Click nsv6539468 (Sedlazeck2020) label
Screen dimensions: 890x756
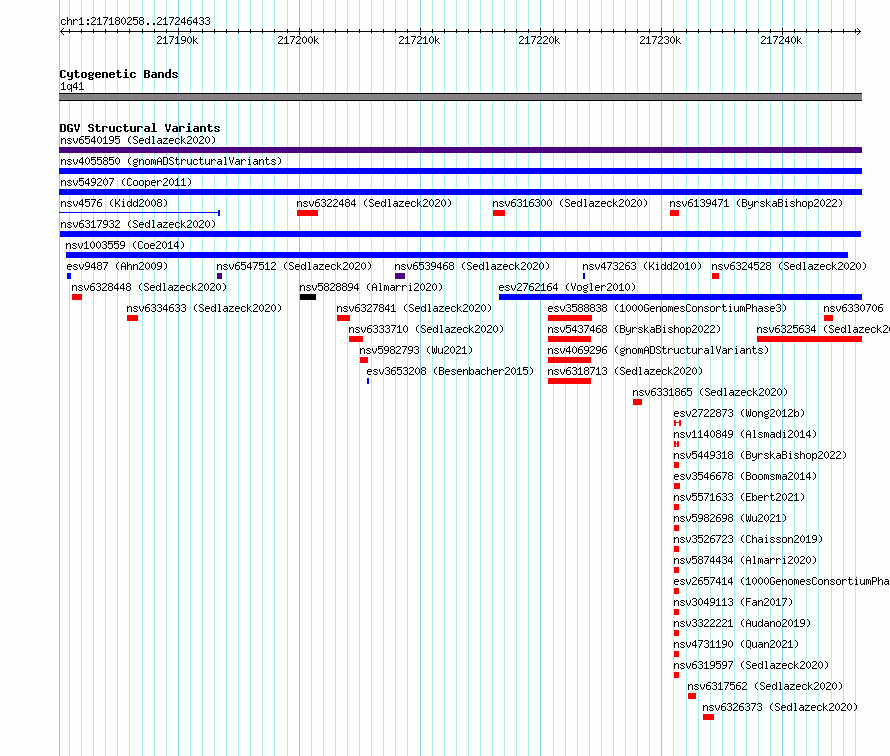[472, 266]
